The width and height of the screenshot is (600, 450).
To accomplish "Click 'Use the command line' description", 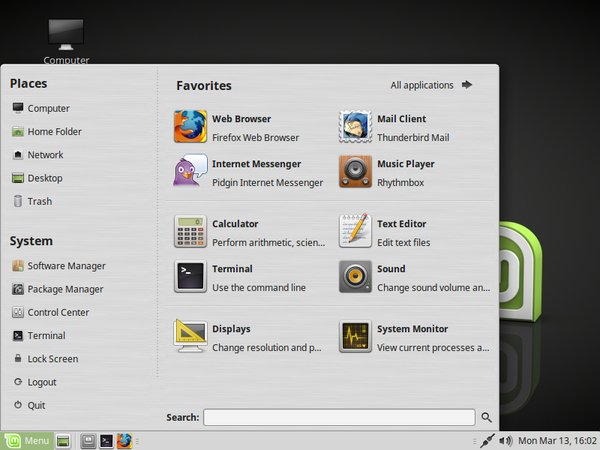I will (259, 288).
